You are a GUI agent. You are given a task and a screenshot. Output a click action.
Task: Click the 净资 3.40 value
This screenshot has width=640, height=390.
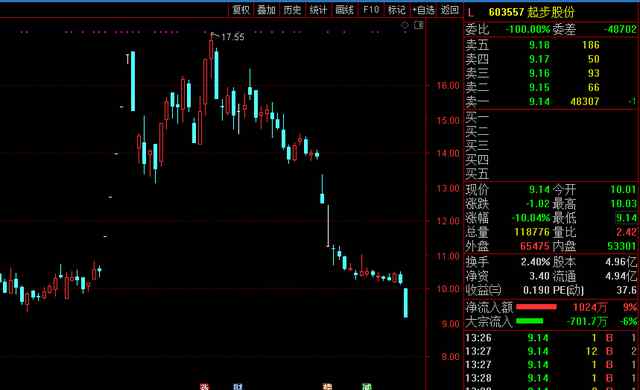539,276
